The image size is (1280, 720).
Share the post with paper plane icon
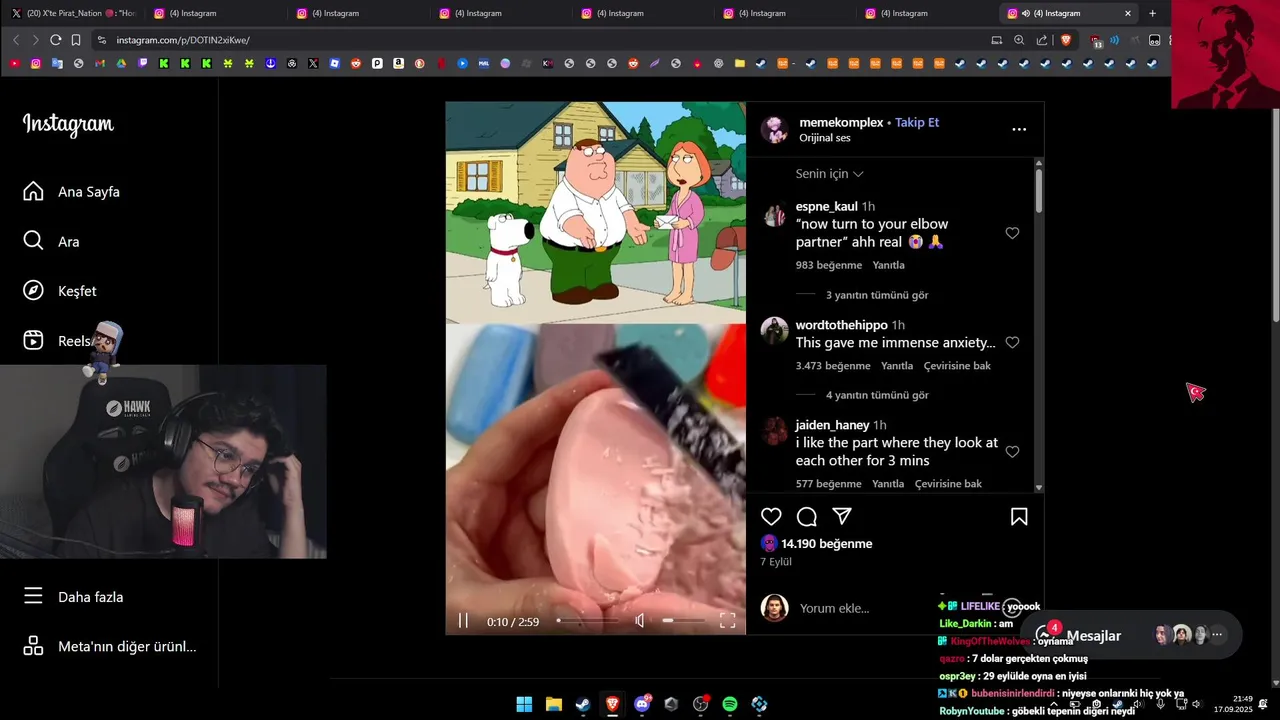coord(842,516)
